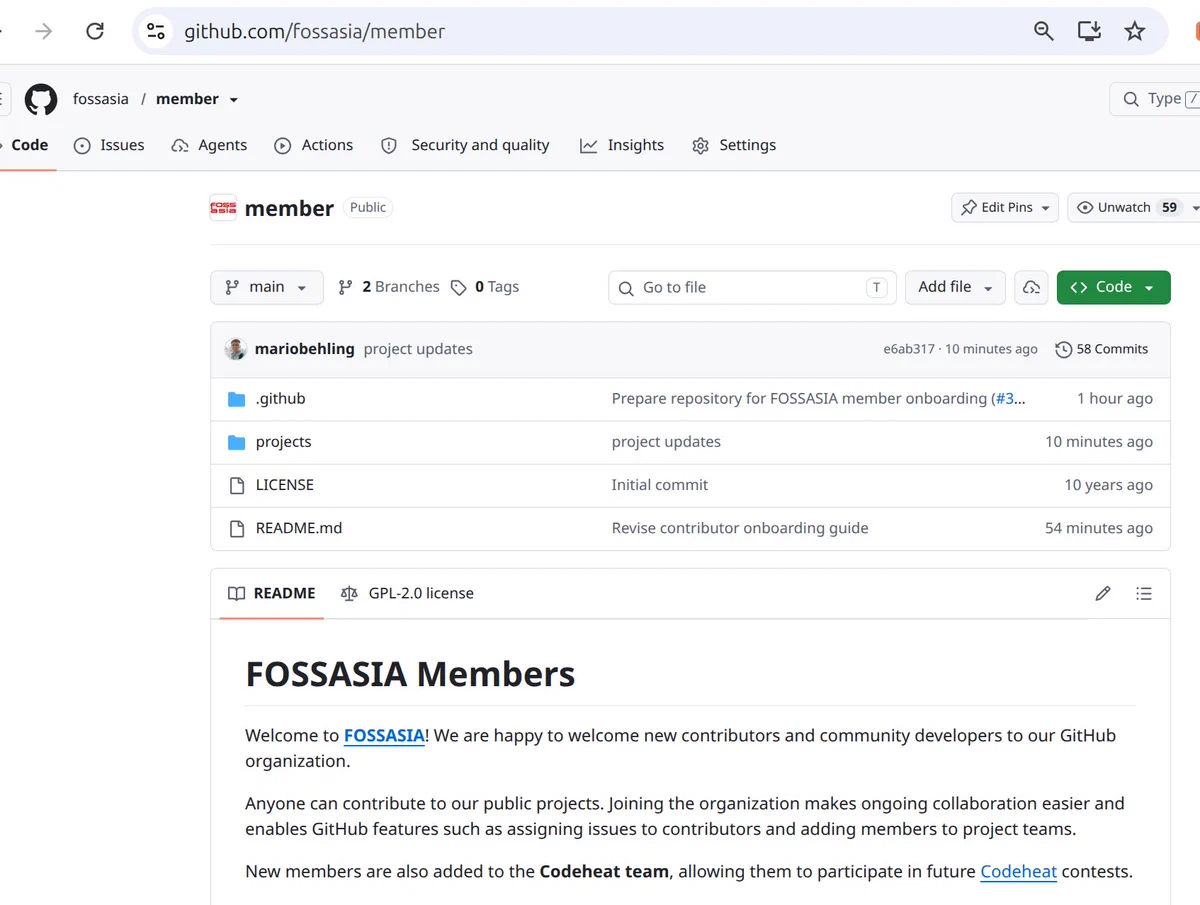Click the GitHub Octocat logo
Image resolution: width=1200 pixels, height=905 pixels.
pyautogui.click(x=41, y=99)
